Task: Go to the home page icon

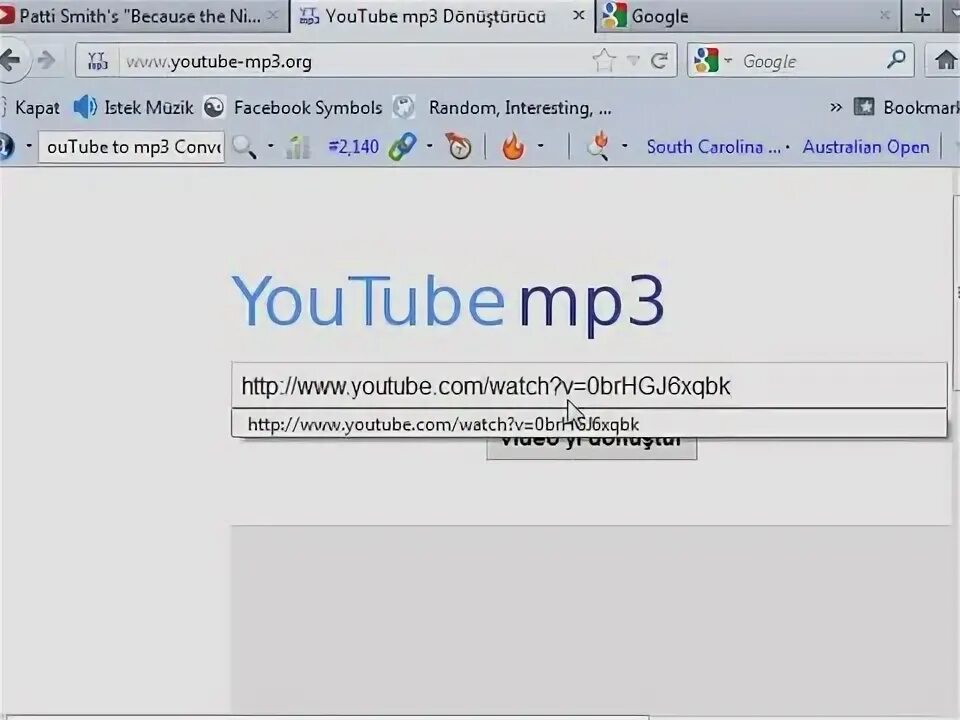Action: 946,60
